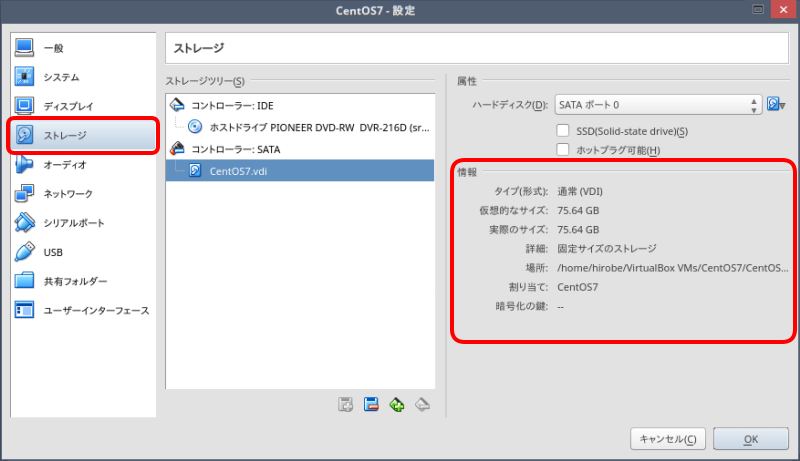Screen dimensions: 800x461
Task: Select the コントローラー: SATA tree row
Action: point(300,149)
